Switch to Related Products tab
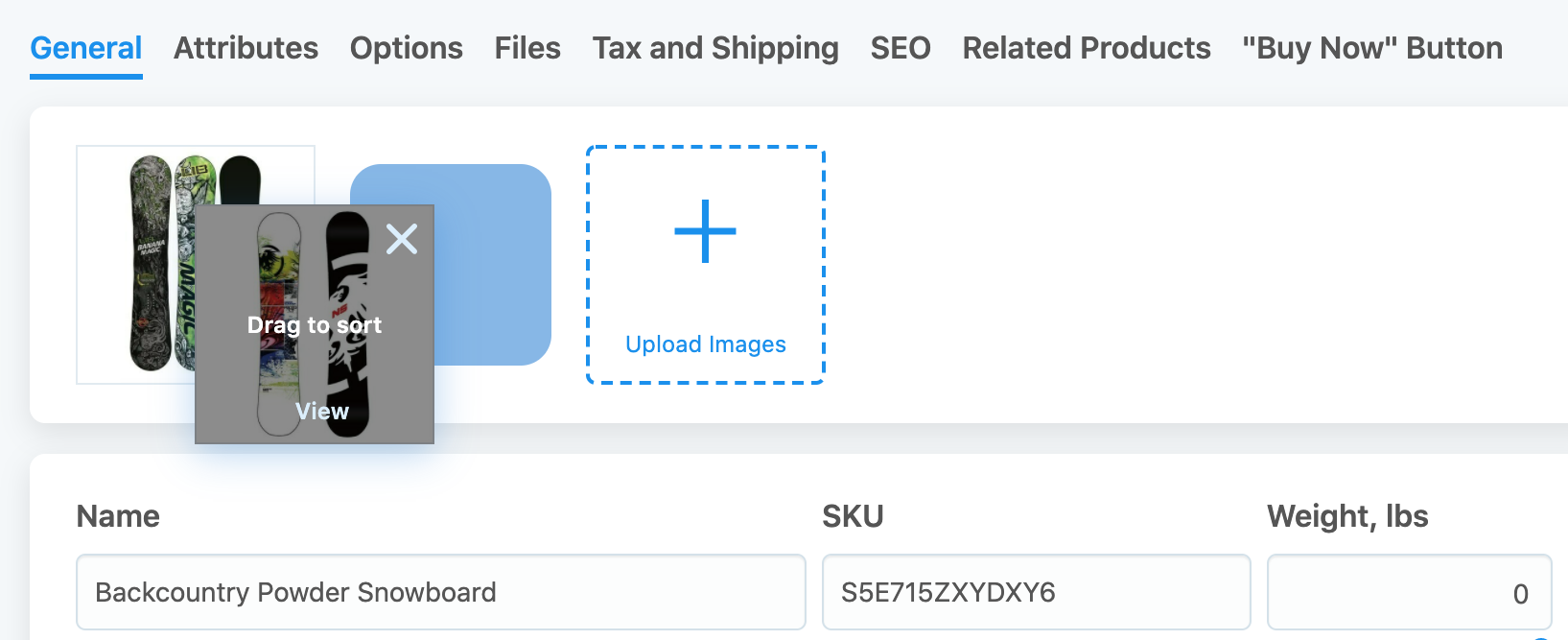 pos(1087,48)
